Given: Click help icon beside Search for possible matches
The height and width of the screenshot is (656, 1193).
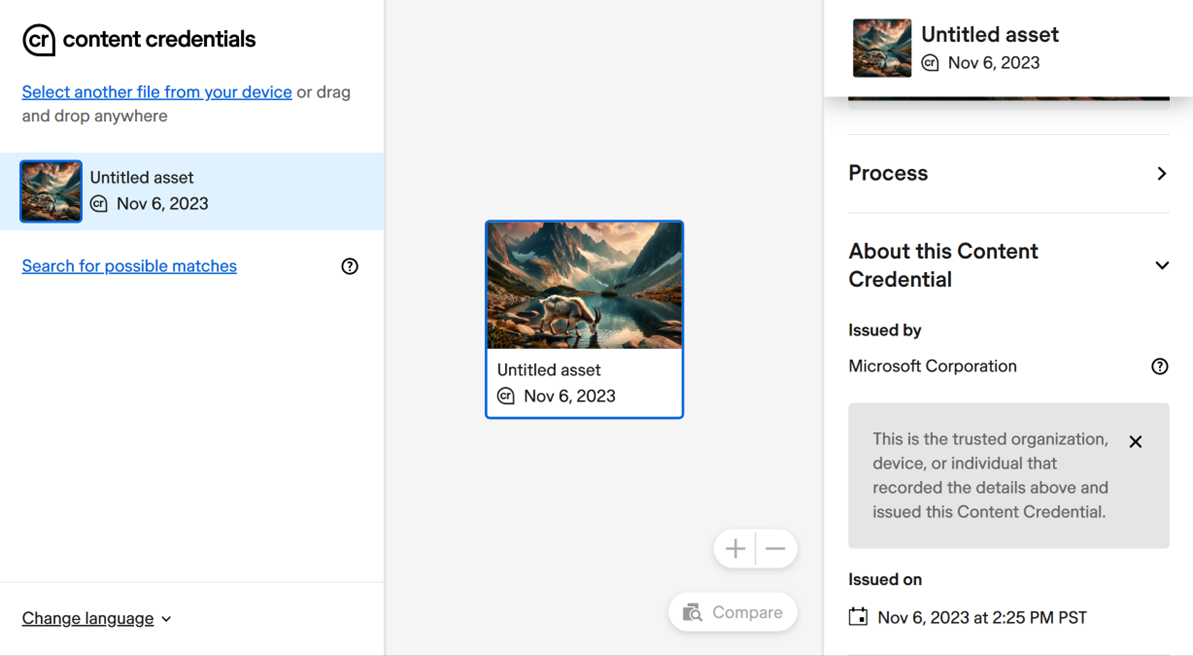Looking at the screenshot, I should click(x=349, y=266).
